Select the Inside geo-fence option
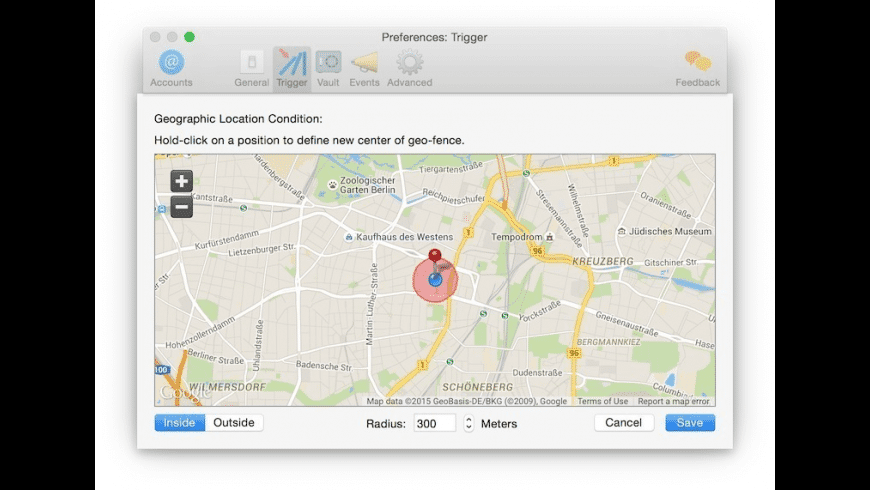 coord(179,422)
